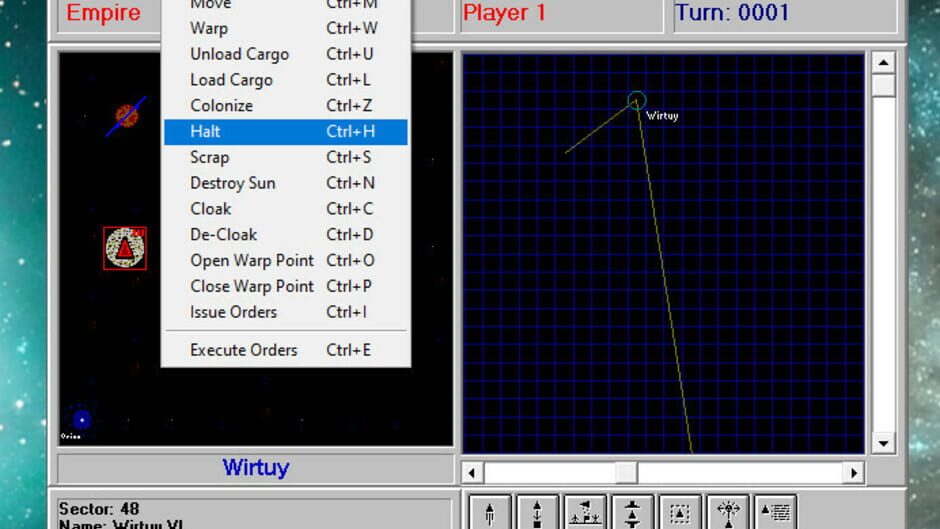Click the galaxy map scroll down arrow

point(884,444)
